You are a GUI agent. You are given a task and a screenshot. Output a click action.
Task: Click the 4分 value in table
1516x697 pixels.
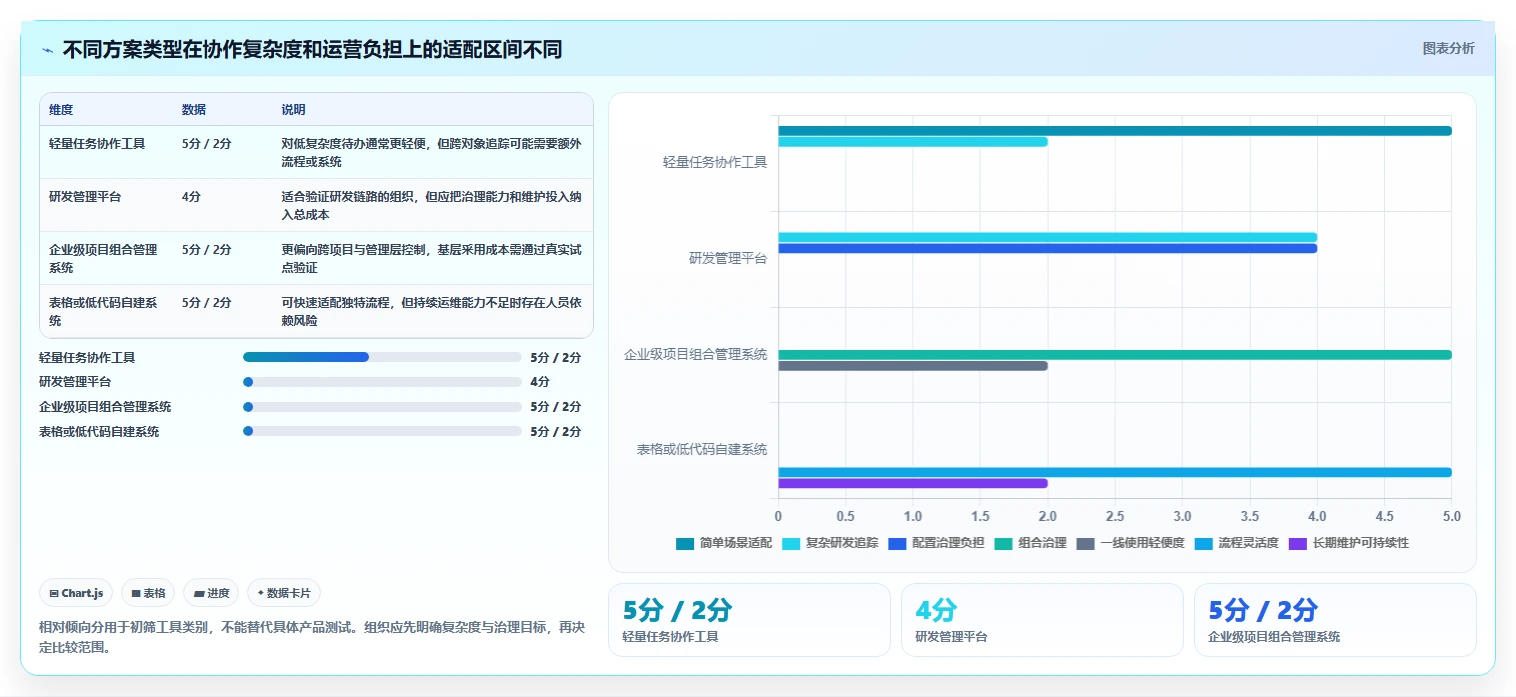191,196
